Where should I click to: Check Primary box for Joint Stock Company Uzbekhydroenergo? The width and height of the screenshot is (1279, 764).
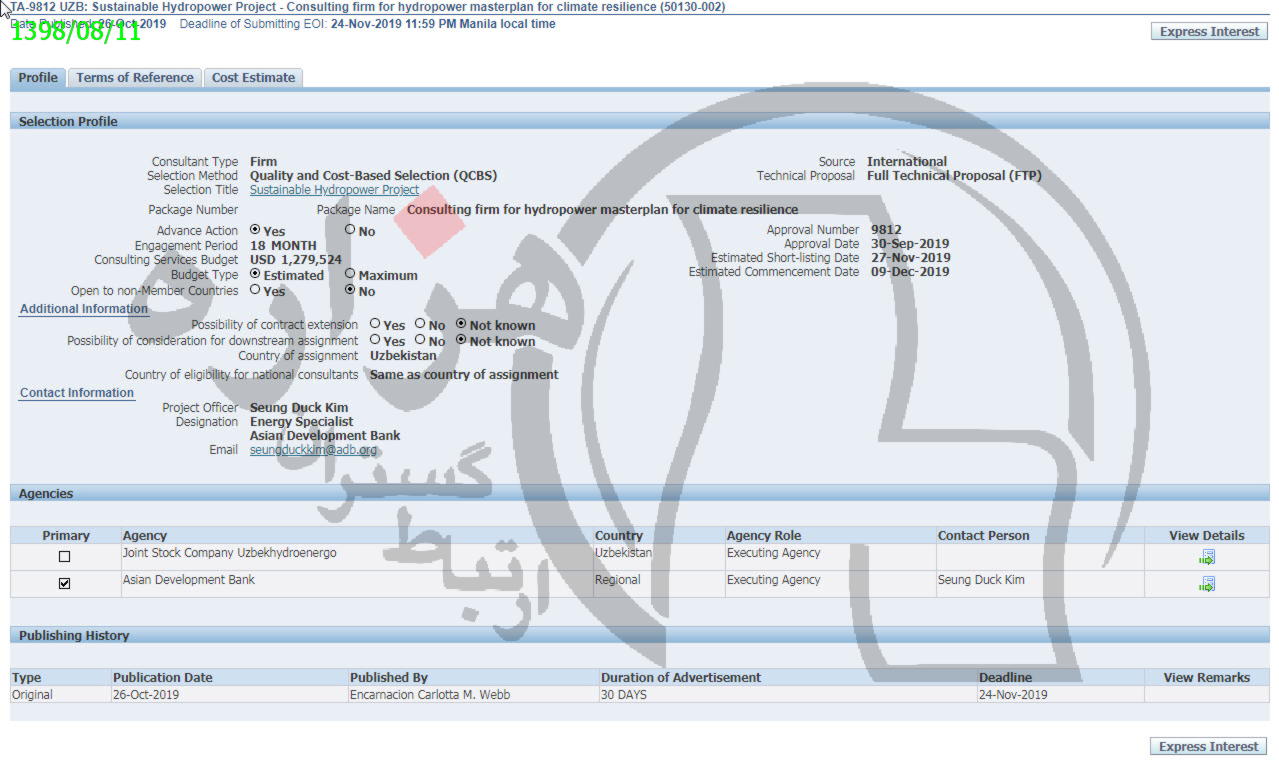tap(65, 557)
